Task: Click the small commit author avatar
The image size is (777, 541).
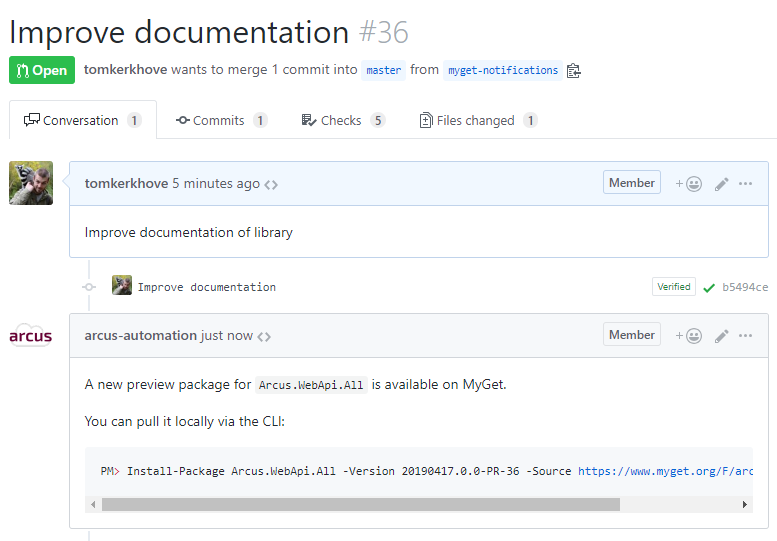Action: 122,285
